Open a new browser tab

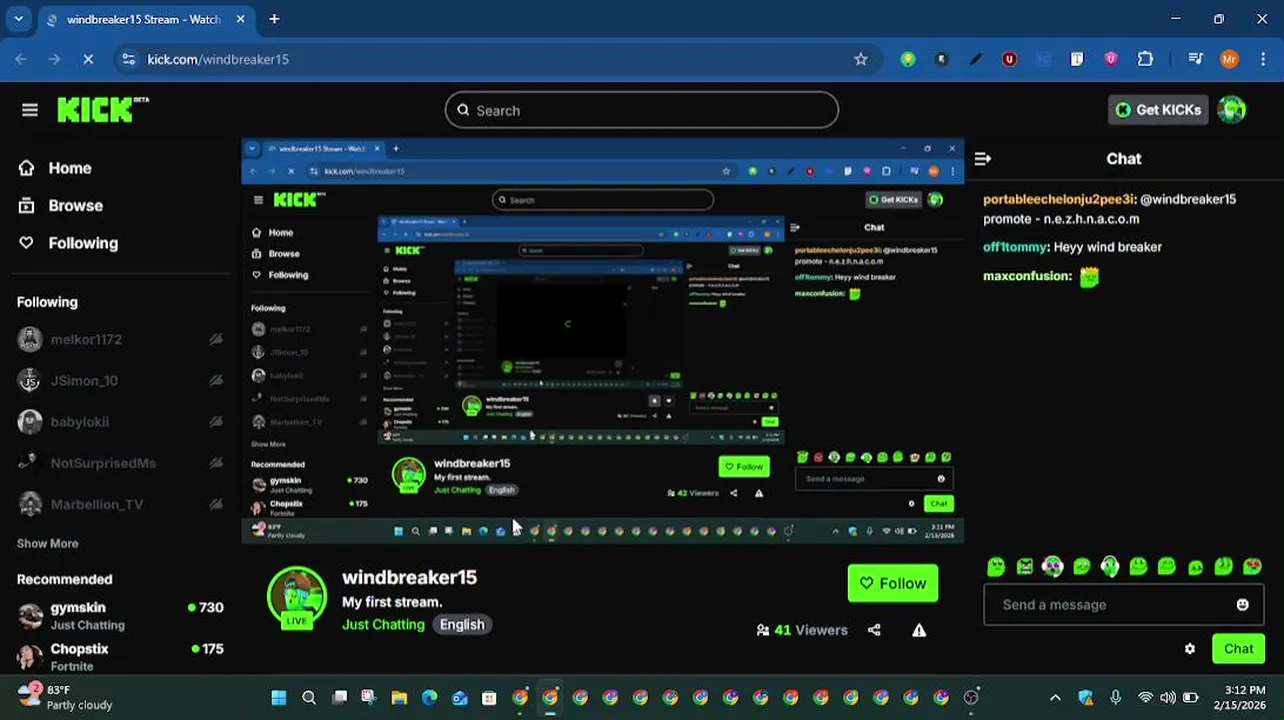click(x=274, y=19)
